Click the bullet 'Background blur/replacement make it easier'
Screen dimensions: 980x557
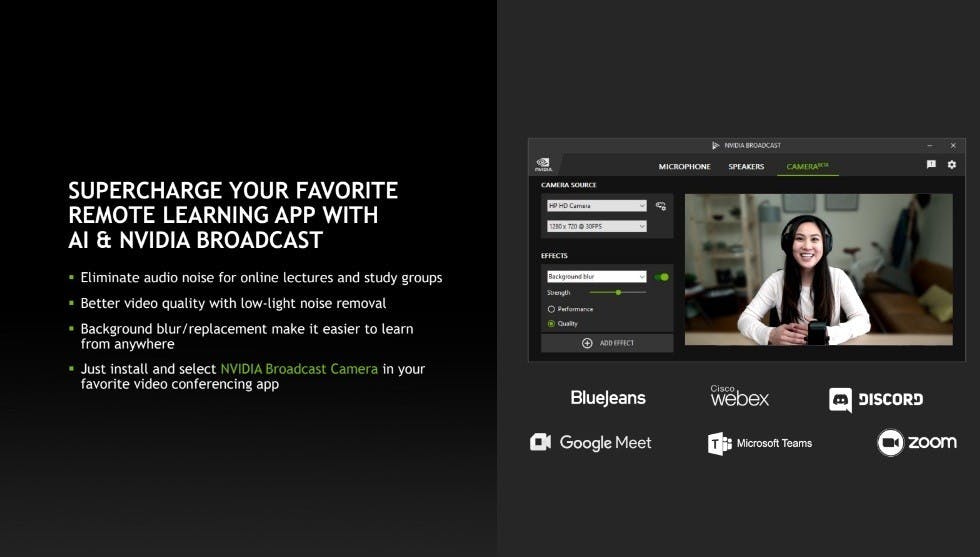coord(247,336)
